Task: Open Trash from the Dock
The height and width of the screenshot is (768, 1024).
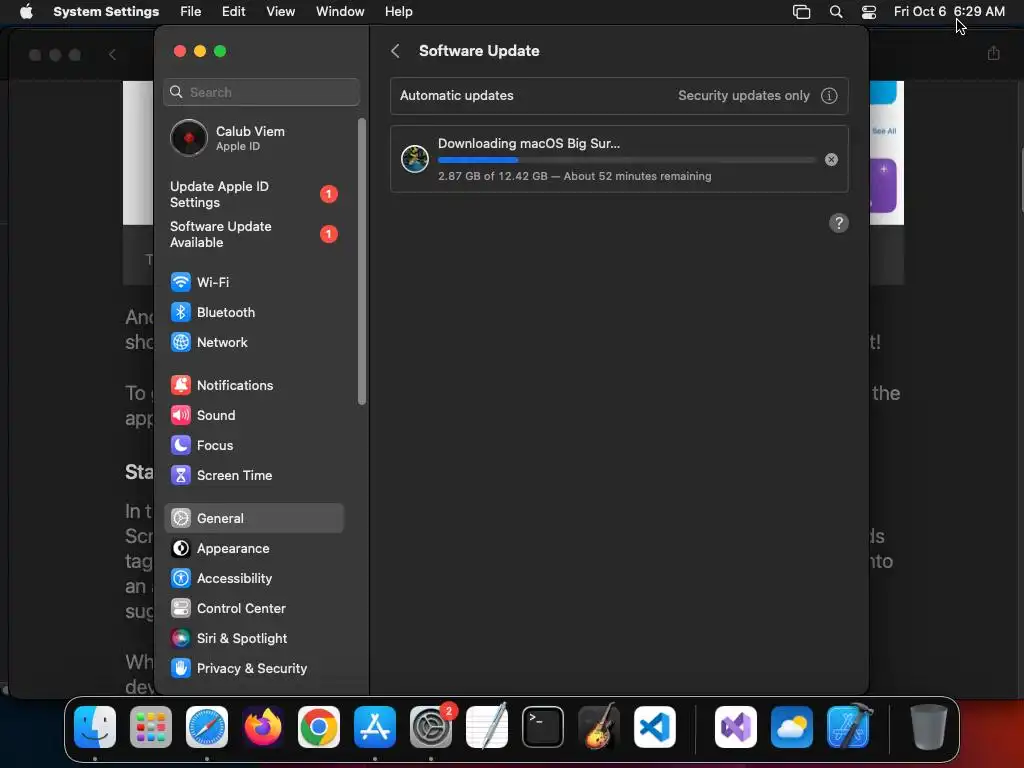Action: pos(929,727)
